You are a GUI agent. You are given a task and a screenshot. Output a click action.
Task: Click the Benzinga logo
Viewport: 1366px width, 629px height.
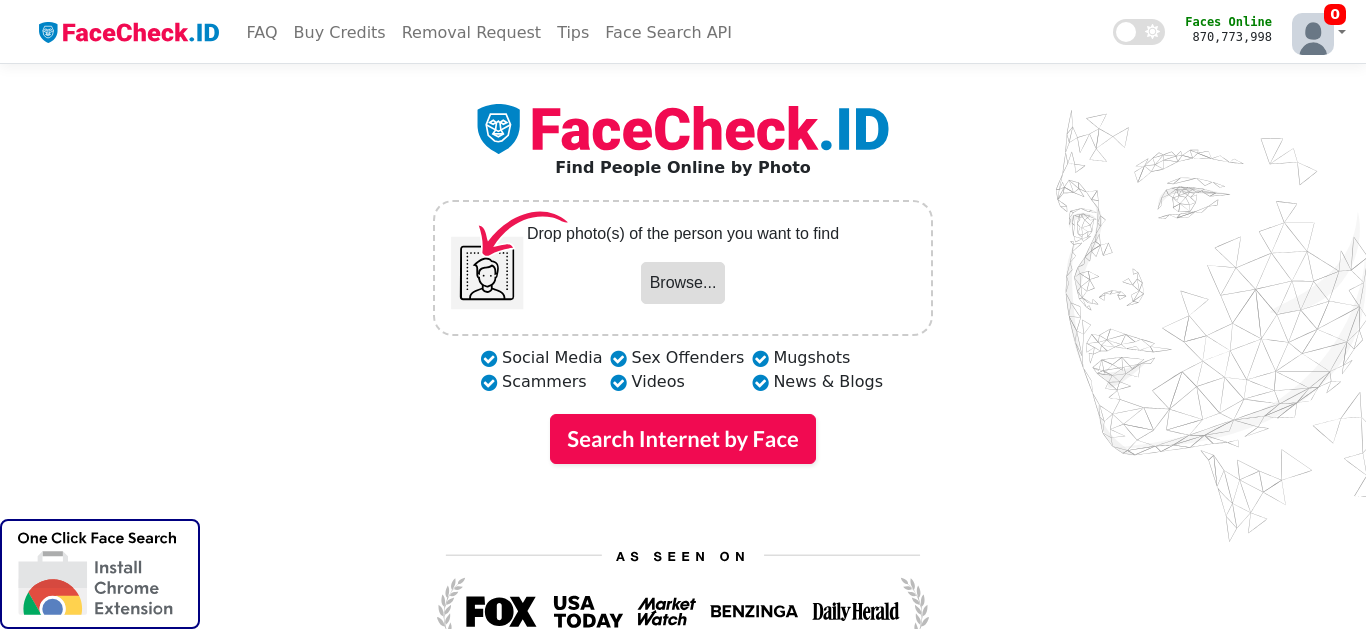754,611
